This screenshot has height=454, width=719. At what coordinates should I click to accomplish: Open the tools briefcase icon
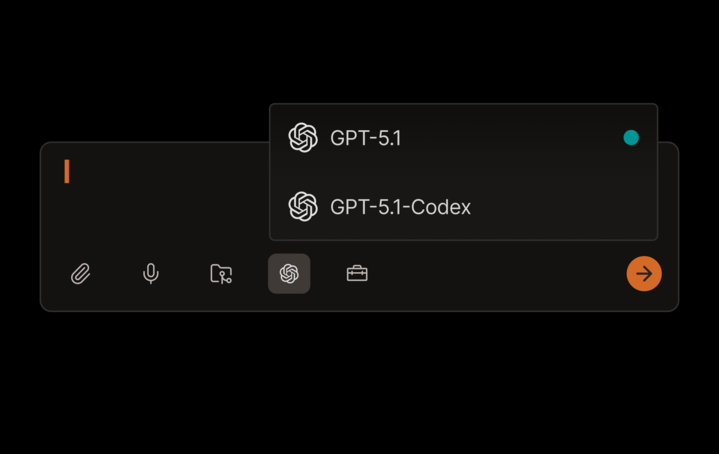point(357,273)
